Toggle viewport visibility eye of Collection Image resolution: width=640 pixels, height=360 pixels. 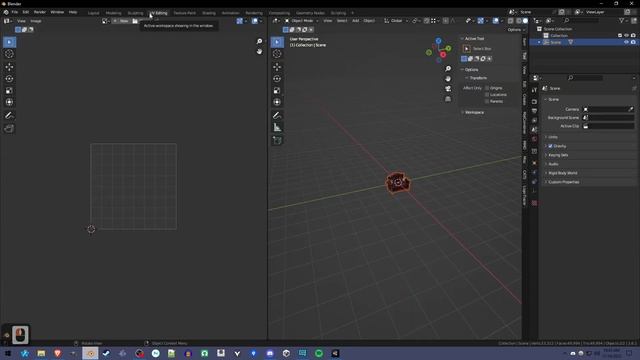(x=626, y=36)
